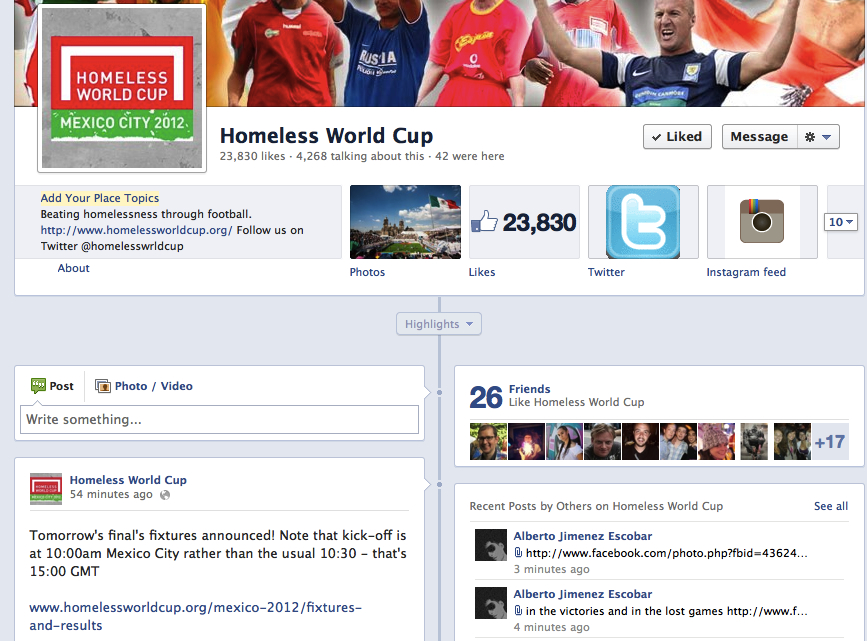Open the dropdown arrow next to the gear
867x641 pixels.
tap(827, 137)
